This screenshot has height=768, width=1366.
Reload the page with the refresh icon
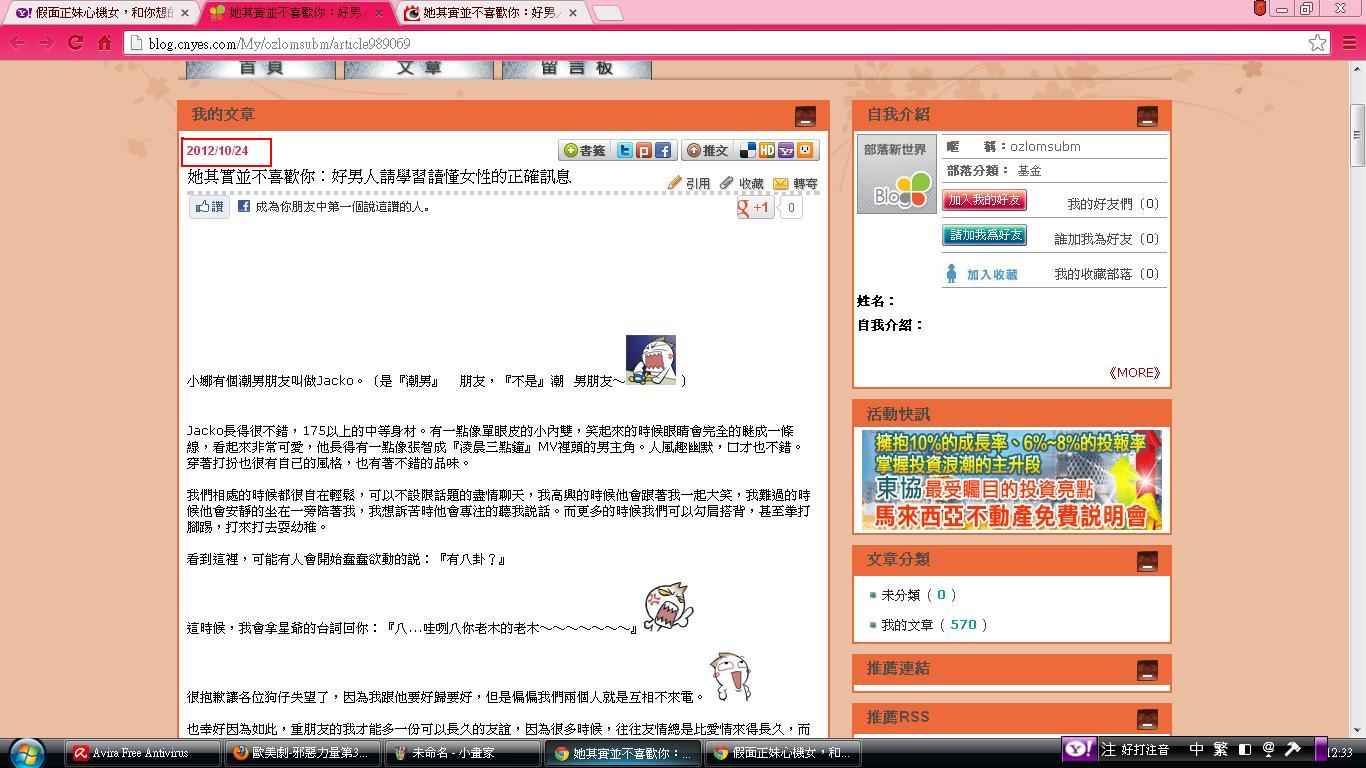[x=75, y=43]
